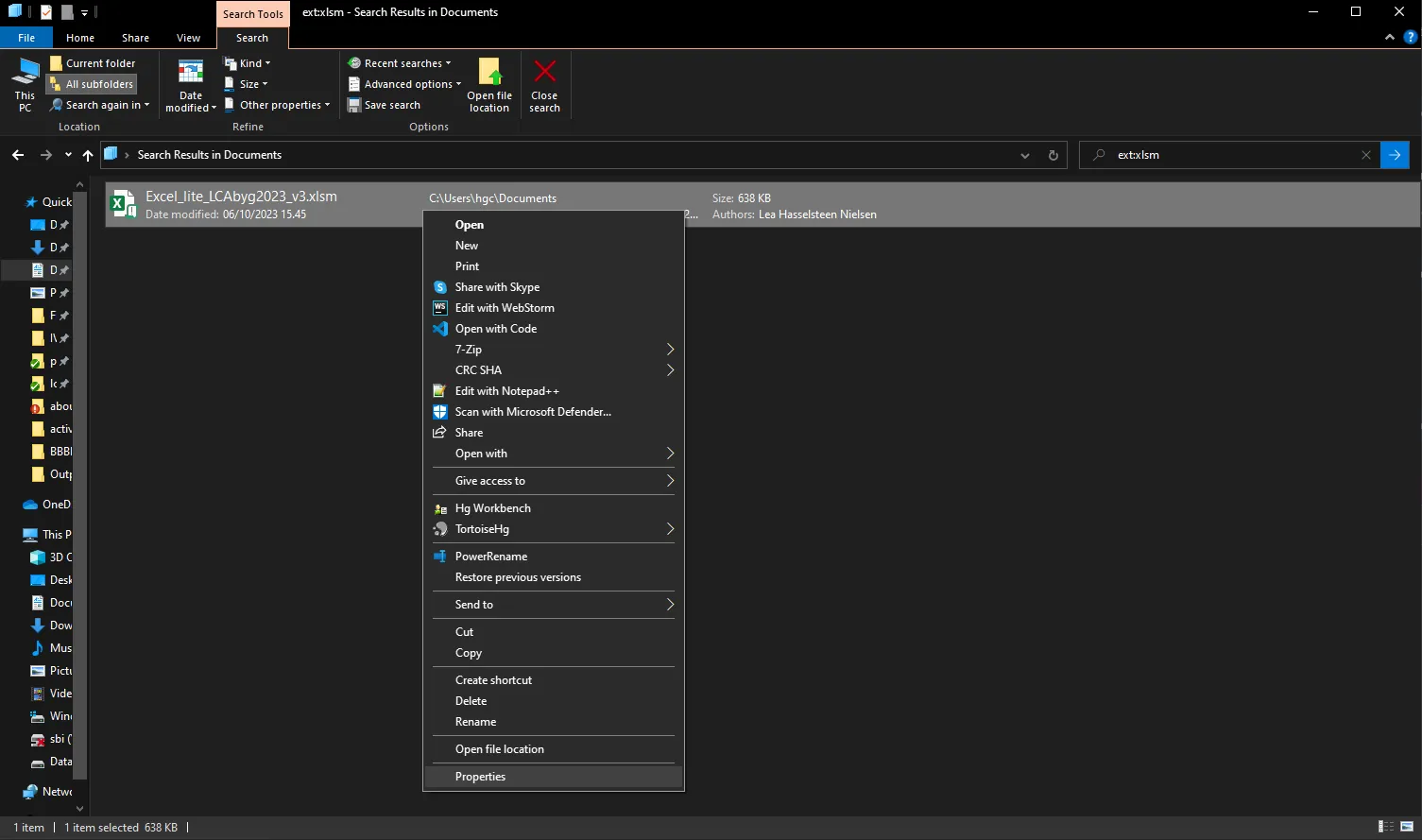This screenshot has width=1422, height=840.
Task: Click the Date modified calendar icon
Action: (x=191, y=72)
